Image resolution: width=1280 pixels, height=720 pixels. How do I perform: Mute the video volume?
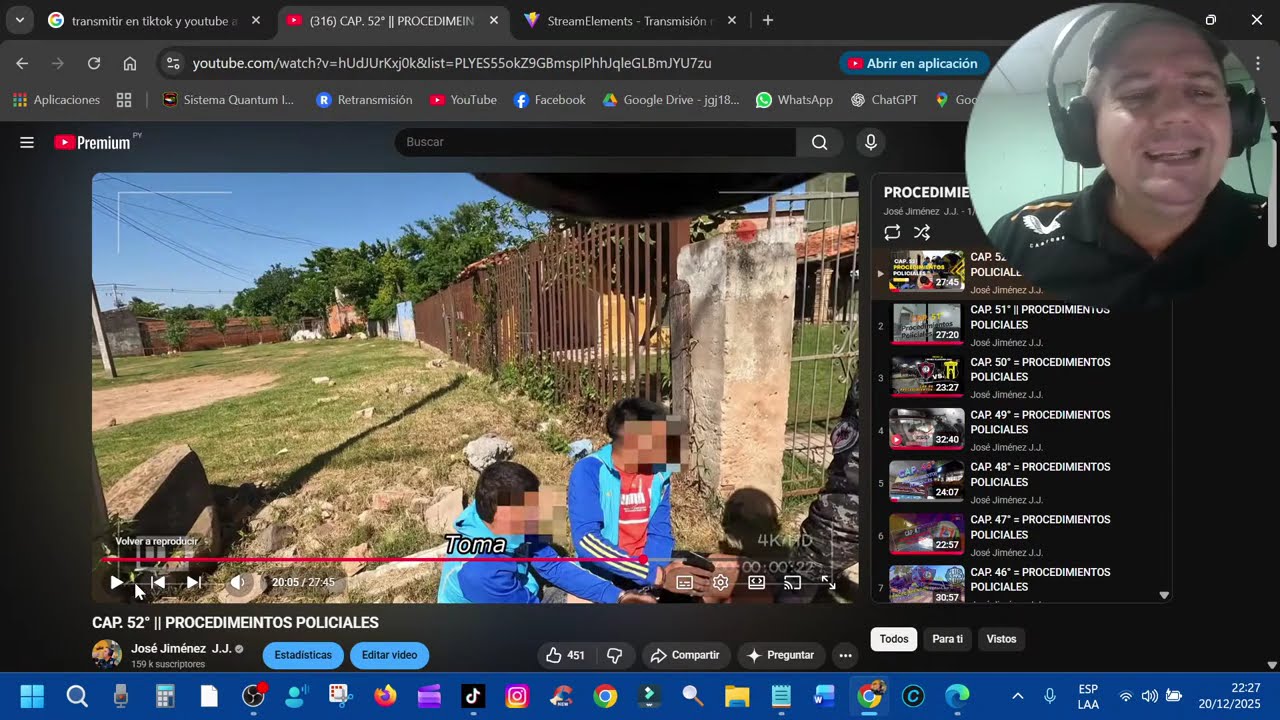[x=238, y=582]
